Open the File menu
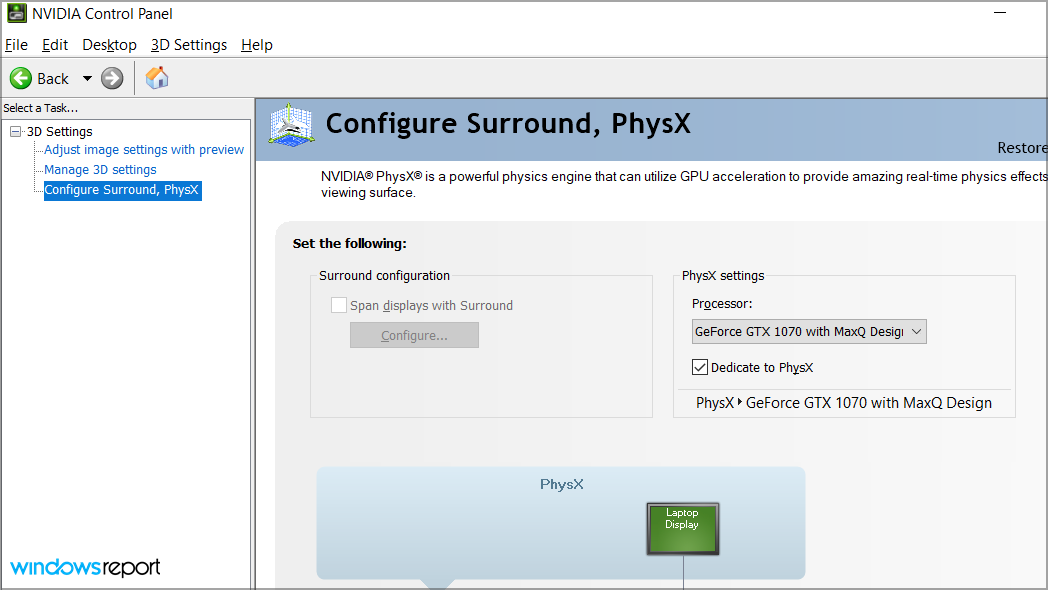Image resolution: width=1048 pixels, height=590 pixels. point(16,45)
